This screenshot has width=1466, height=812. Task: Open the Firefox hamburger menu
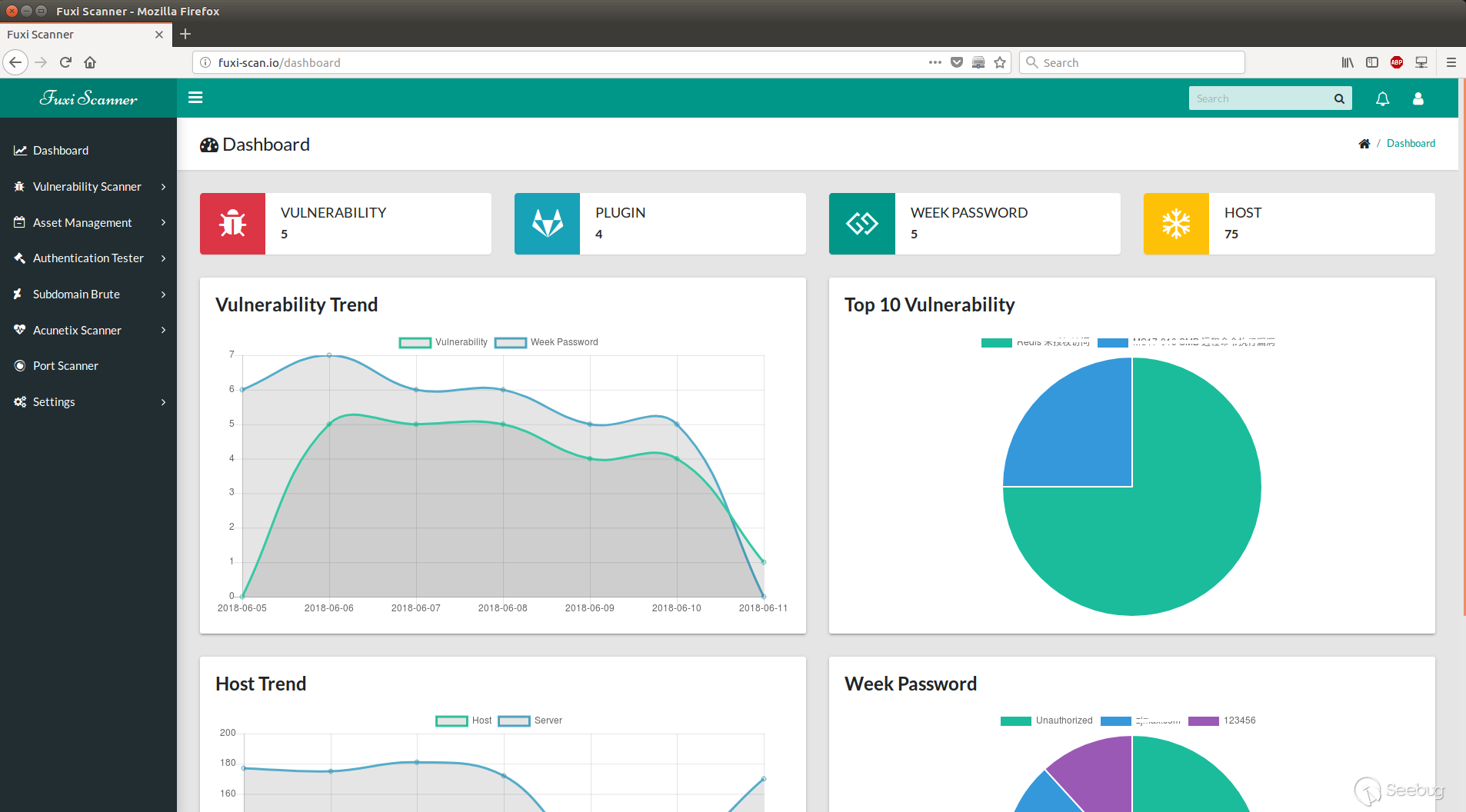coord(1451,62)
